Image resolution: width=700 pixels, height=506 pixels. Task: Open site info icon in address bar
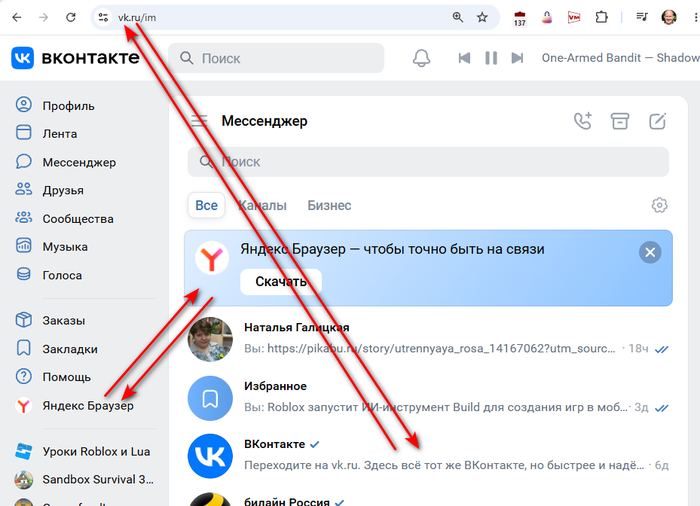pos(103,17)
